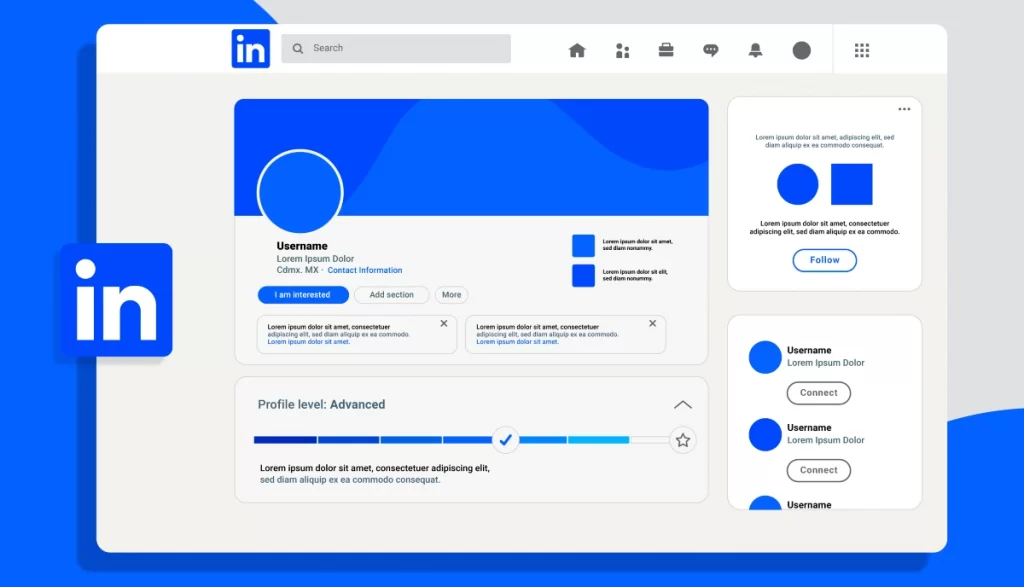Screen dimensions: 1024x587
Task: Collapse the Profile level section chevron
Action: click(682, 405)
